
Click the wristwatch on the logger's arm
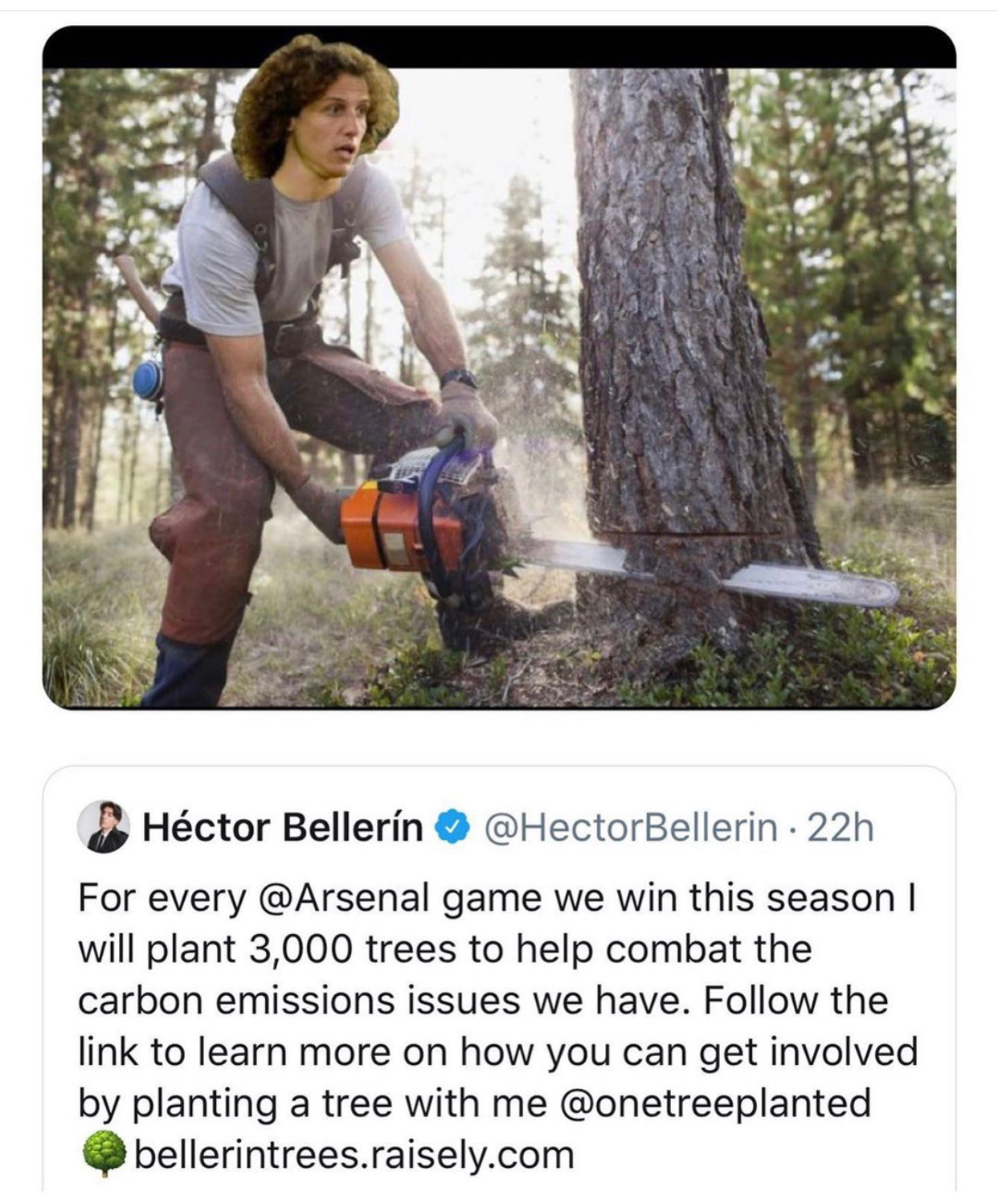pos(459,378)
